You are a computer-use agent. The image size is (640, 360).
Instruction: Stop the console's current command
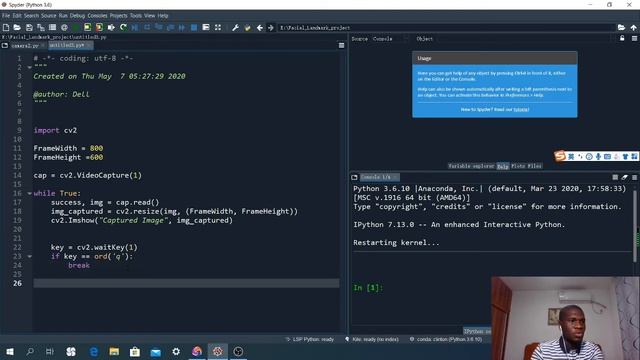(615, 177)
